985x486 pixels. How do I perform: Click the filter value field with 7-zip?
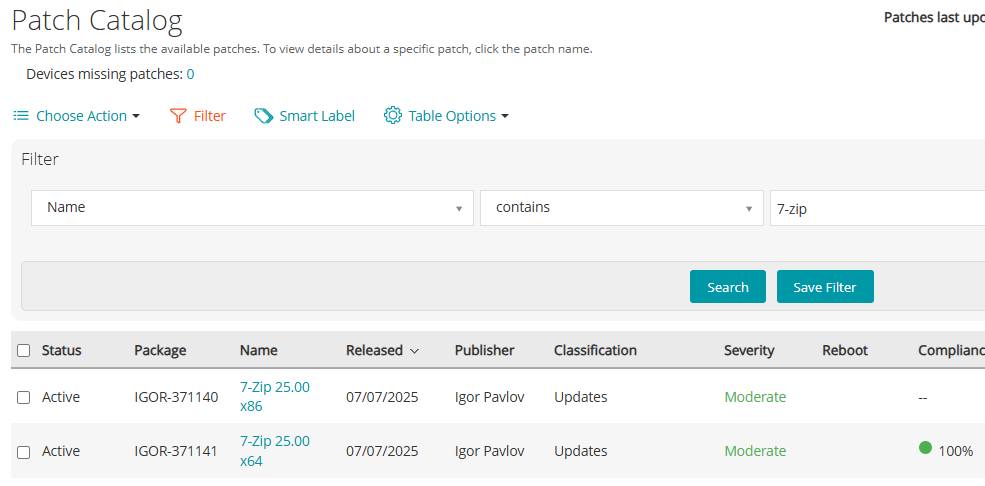875,208
